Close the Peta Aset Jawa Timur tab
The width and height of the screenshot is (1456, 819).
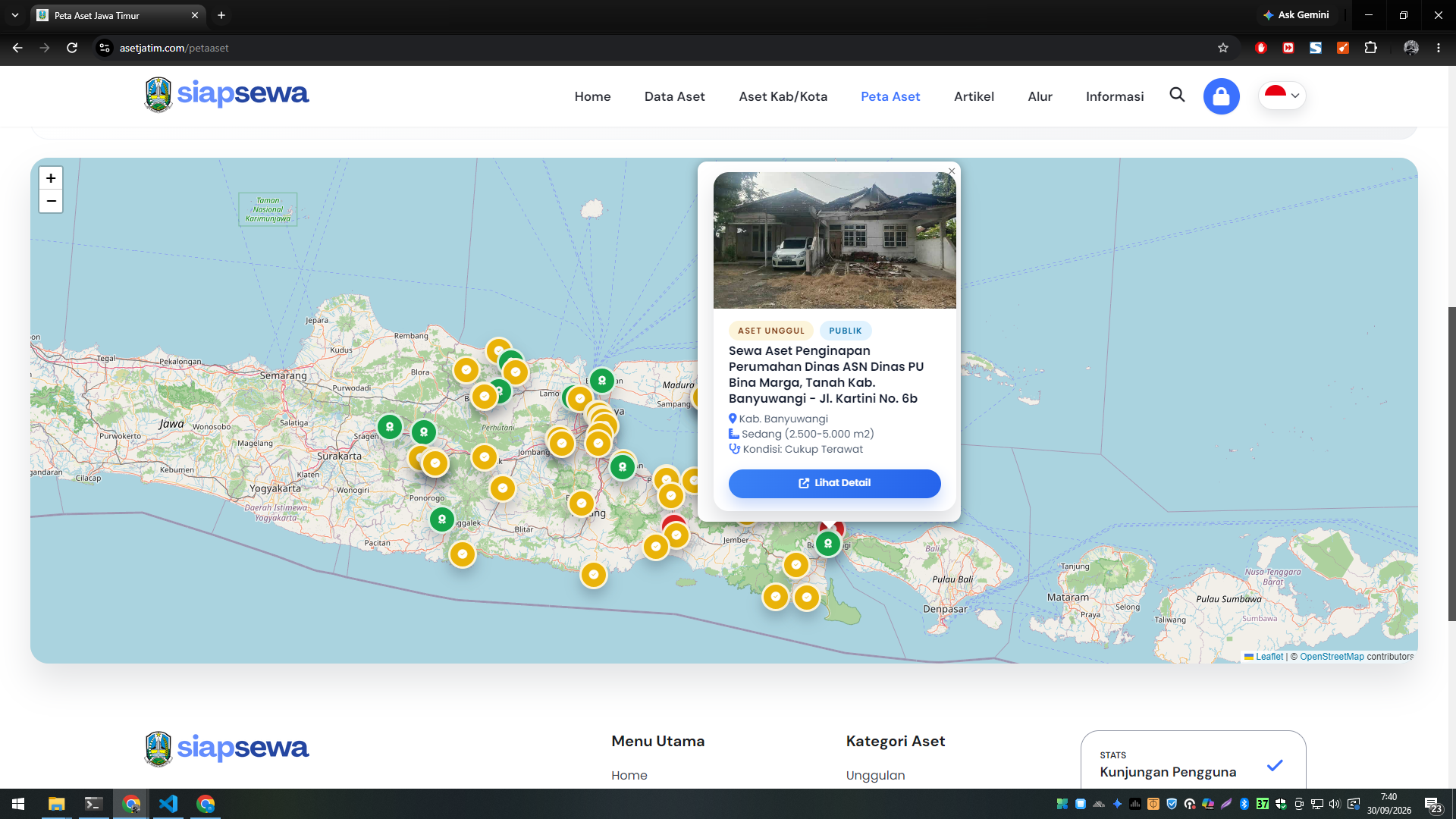coord(195,15)
